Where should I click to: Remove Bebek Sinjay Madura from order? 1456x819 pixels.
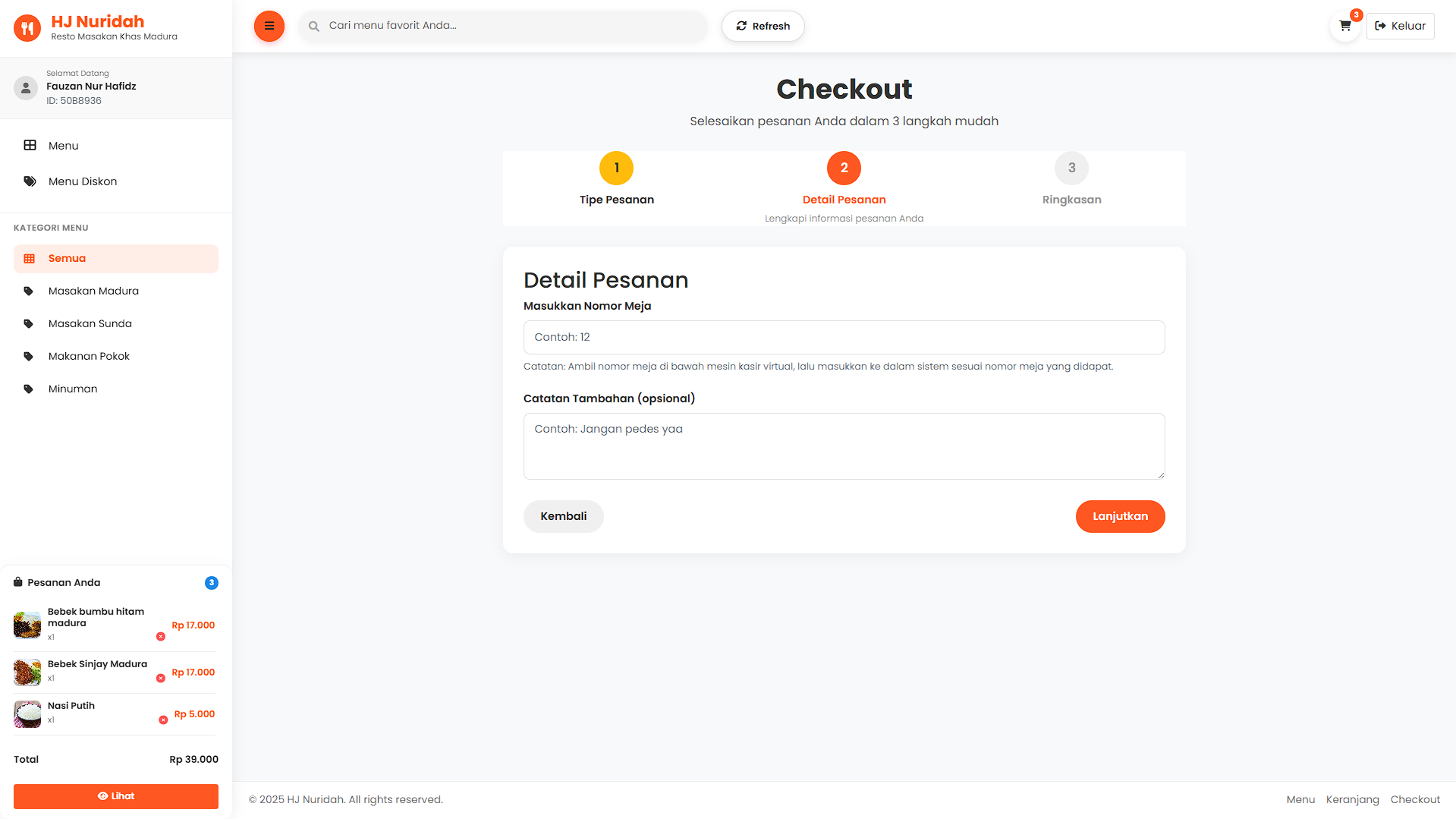161,679
